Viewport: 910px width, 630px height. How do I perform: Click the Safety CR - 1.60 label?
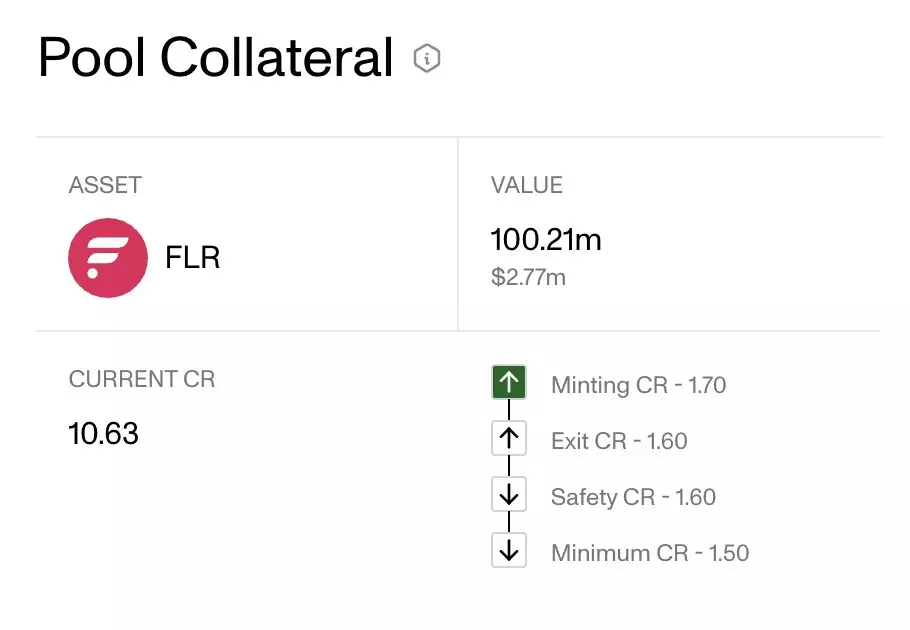coord(633,497)
